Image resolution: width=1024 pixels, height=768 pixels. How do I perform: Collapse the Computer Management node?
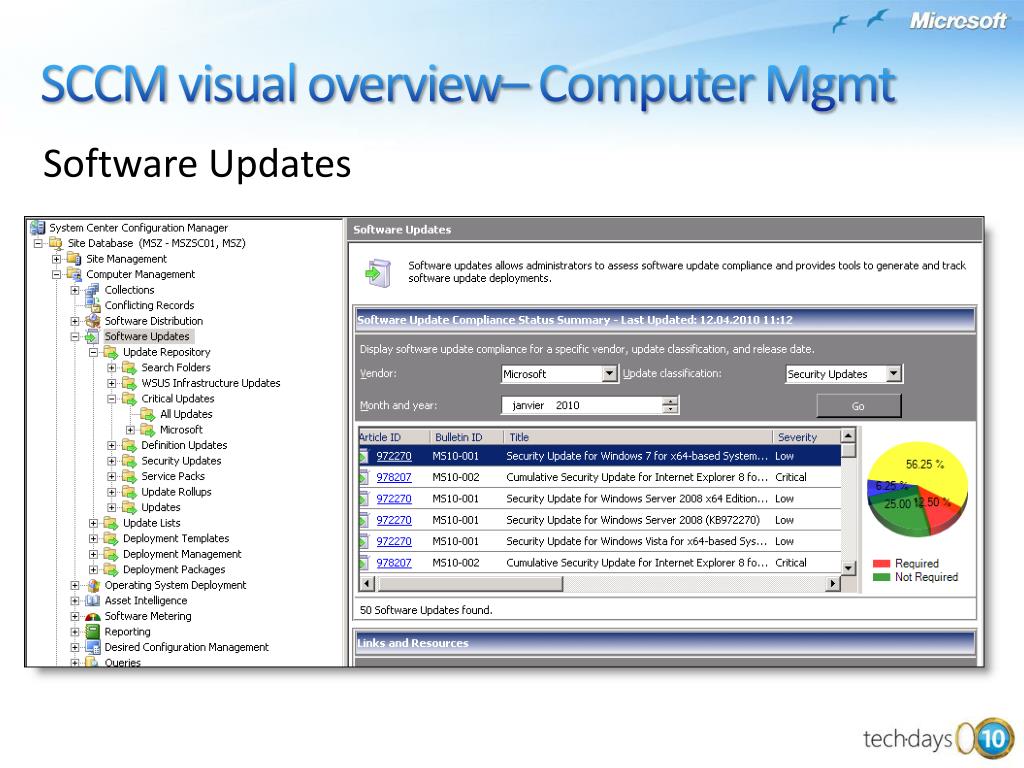[56, 275]
